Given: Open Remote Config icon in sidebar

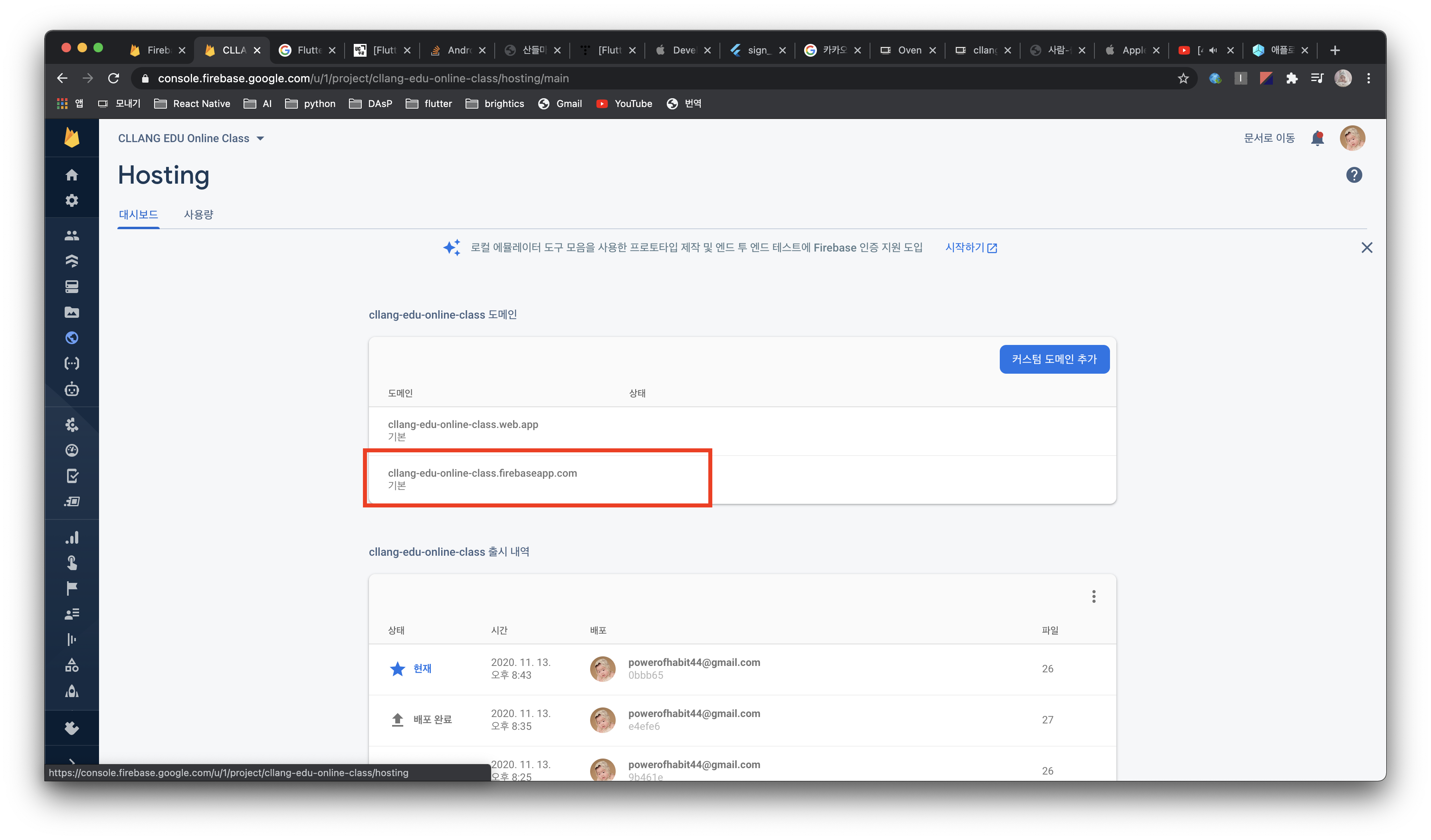Looking at the screenshot, I should pyautogui.click(x=71, y=640).
